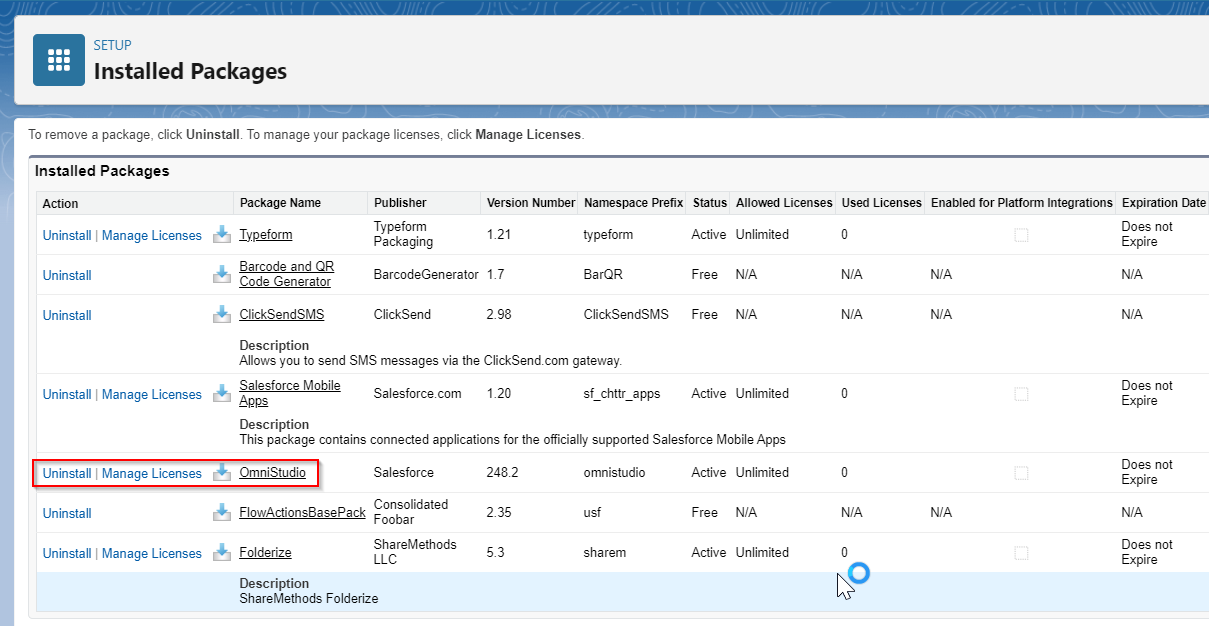Click the download icon next to Folderize
The height and width of the screenshot is (626, 1209).
pos(221,552)
